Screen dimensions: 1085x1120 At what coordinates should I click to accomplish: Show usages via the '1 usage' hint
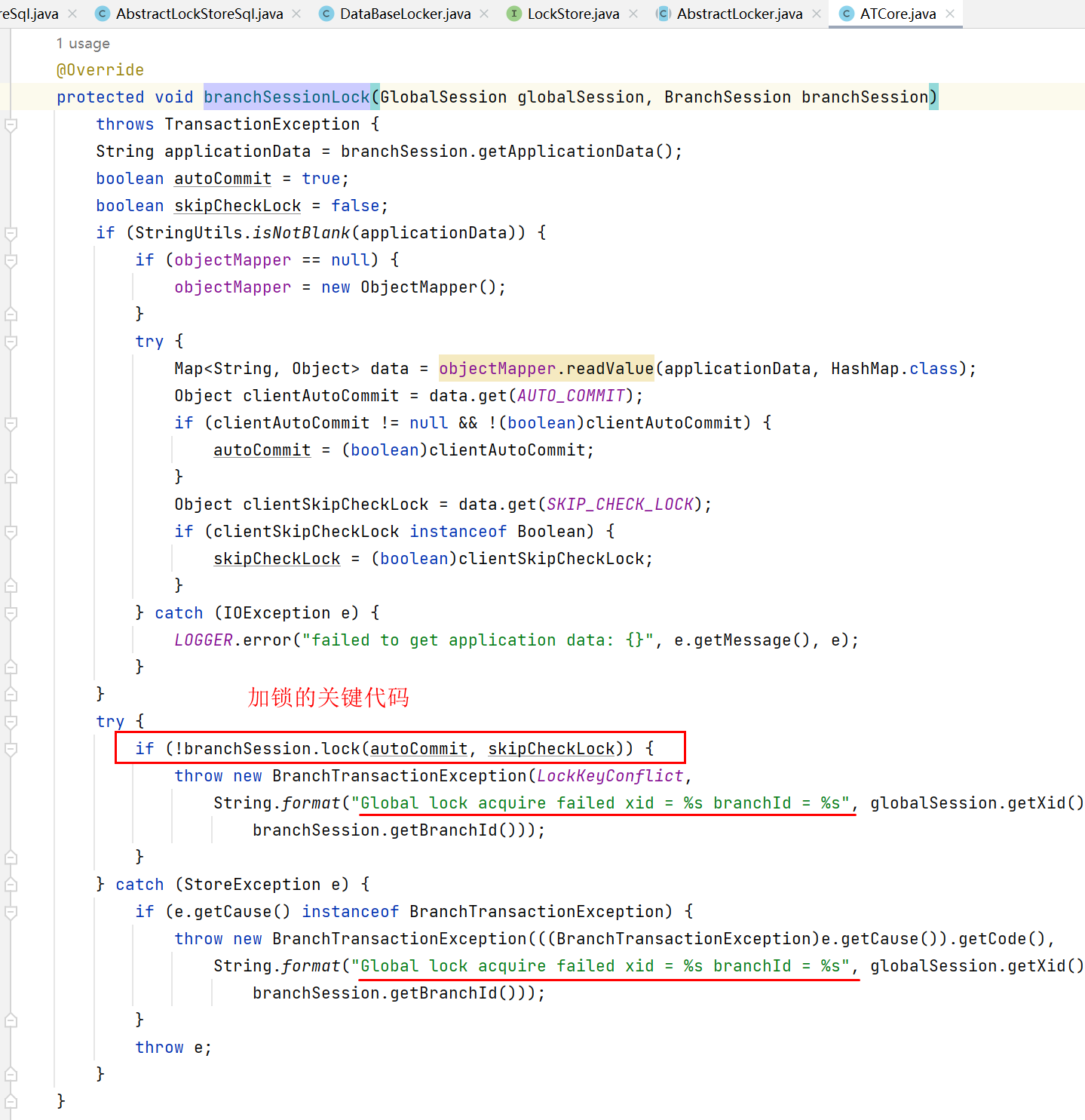click(x=83, y=43)
